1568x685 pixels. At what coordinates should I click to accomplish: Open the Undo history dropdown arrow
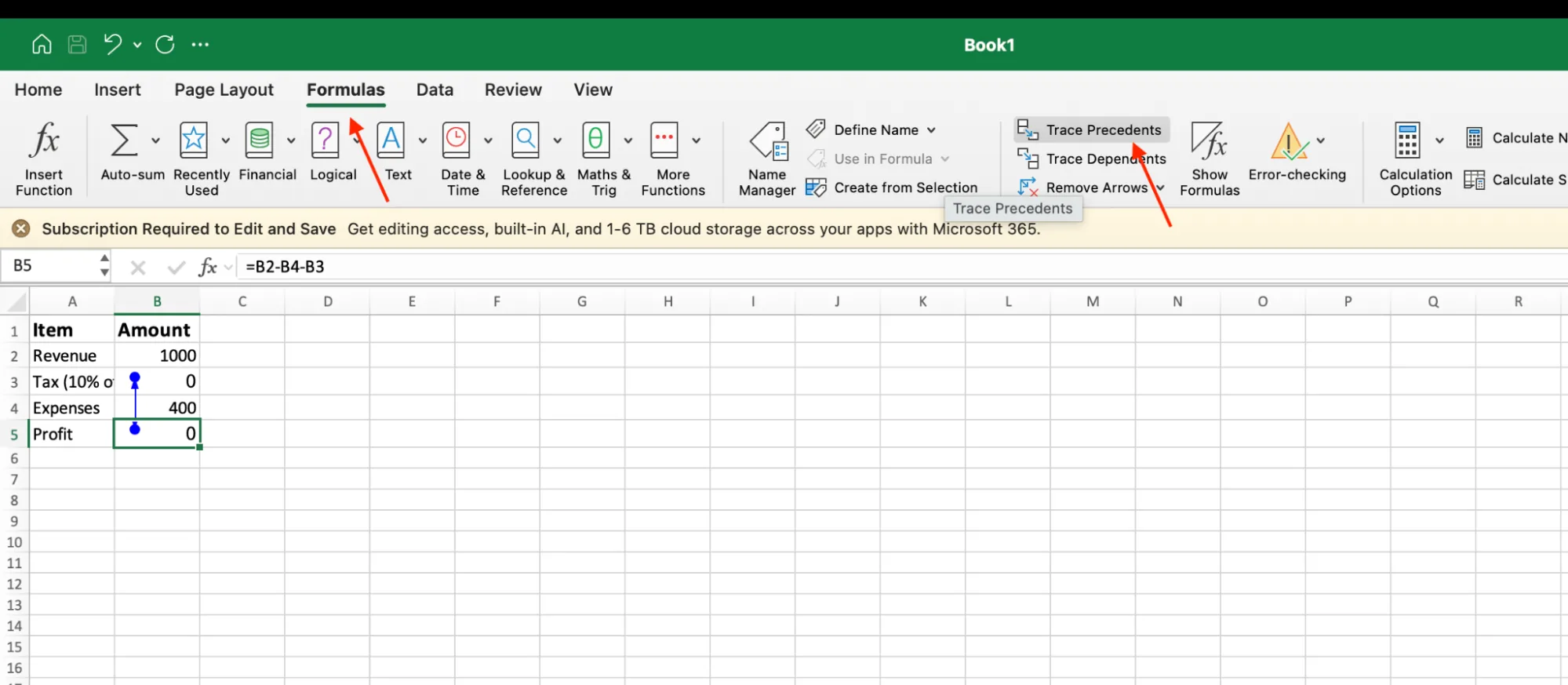(x=137, y=45)
